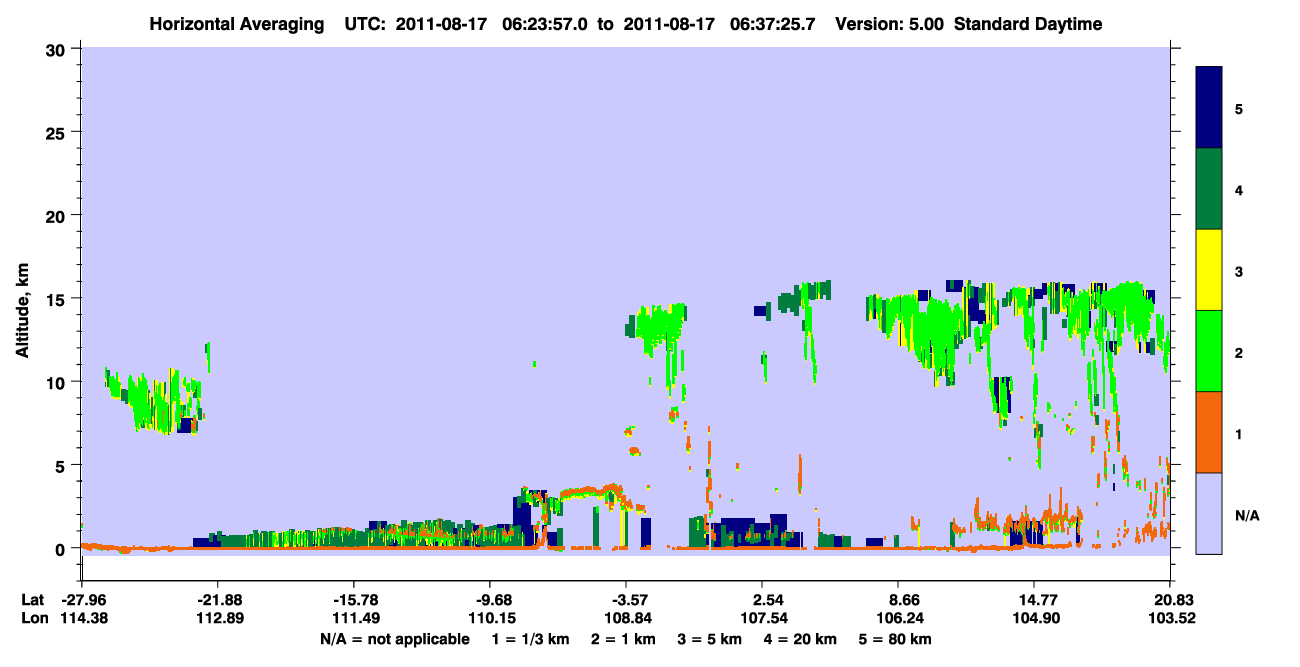Click the altitude tick label 20

point(58,215)
